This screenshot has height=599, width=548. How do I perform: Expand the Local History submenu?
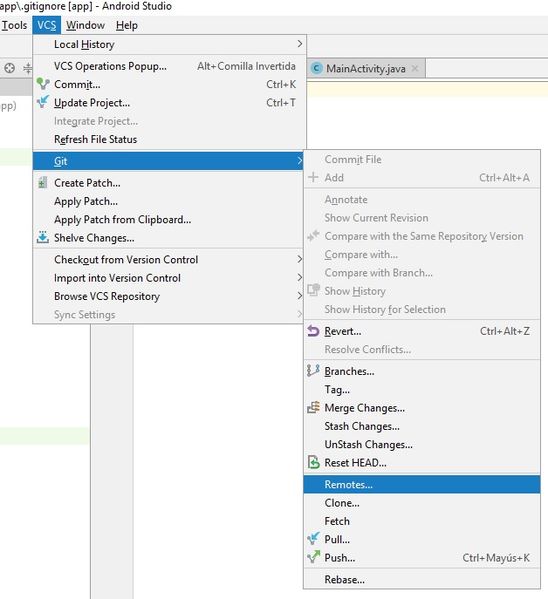169,44
